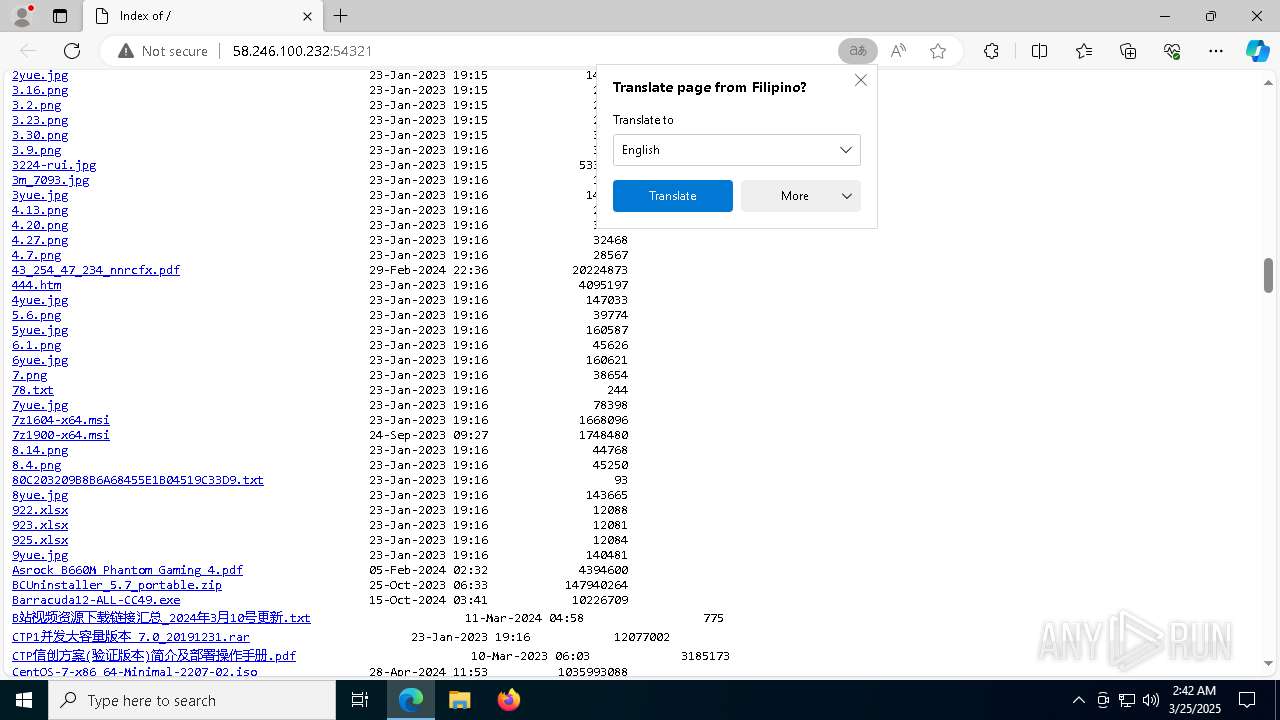
Task: Open the 925.xlsx link
Action: point(40,540)
